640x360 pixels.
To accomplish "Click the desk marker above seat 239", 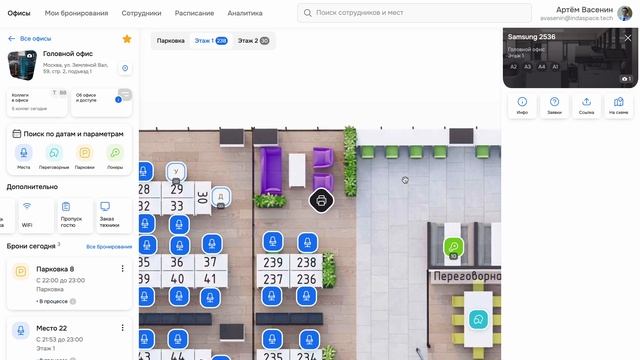I will 273,242.
